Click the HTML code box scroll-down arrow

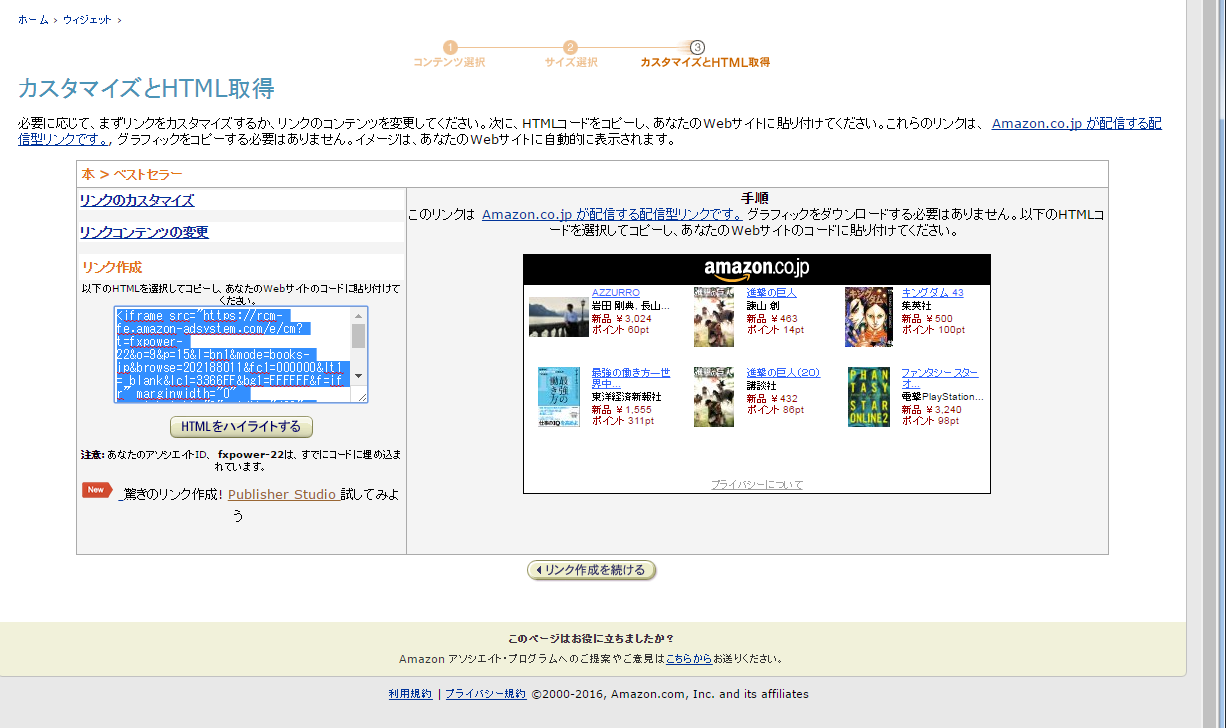[359, 376]
